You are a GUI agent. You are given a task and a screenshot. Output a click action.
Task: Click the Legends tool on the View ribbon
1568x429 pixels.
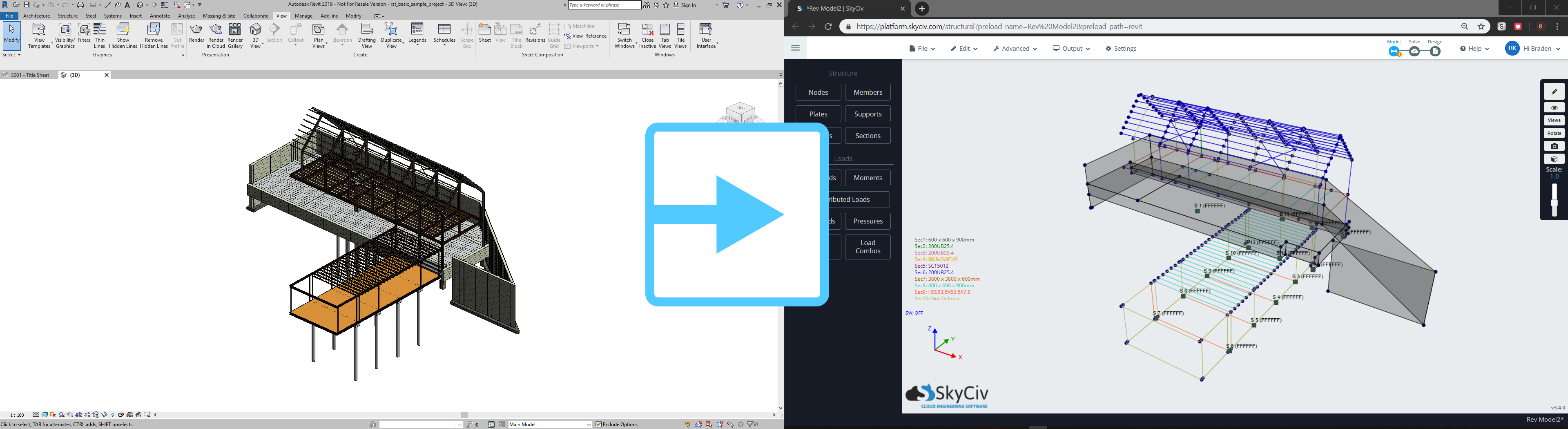click(417, 35)
